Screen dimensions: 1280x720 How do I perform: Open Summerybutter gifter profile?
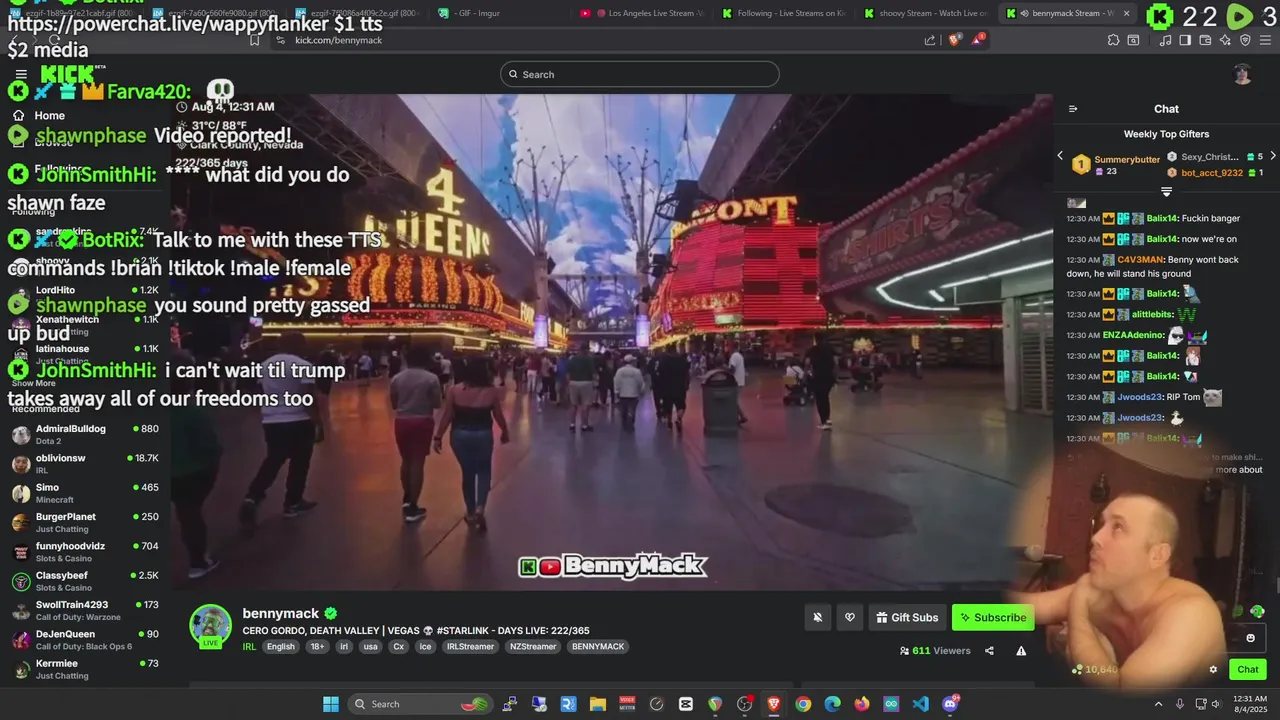(1127, 159)
